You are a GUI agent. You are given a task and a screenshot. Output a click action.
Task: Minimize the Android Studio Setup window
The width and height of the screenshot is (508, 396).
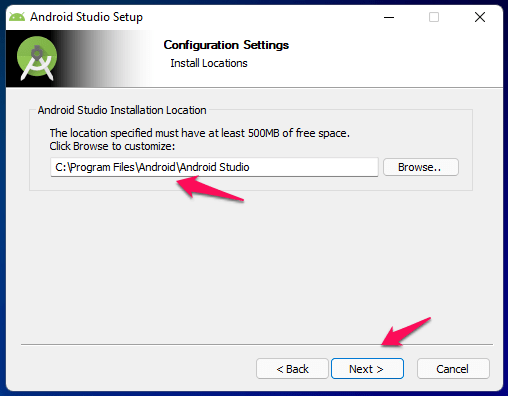click(389, 17)
